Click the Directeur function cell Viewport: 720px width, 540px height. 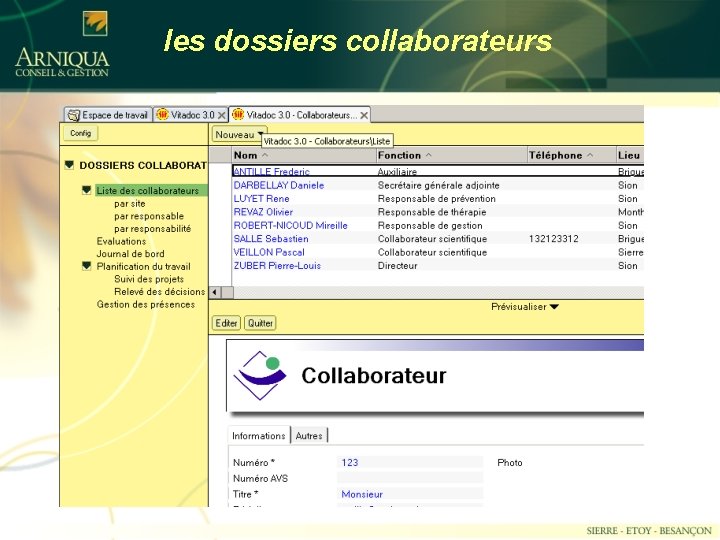coord(397,265)
